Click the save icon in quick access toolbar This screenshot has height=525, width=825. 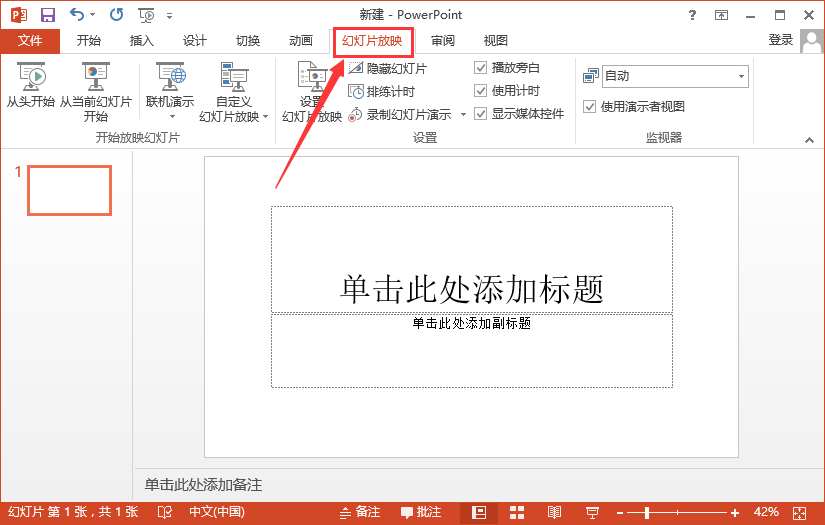[x=47, y=15]
